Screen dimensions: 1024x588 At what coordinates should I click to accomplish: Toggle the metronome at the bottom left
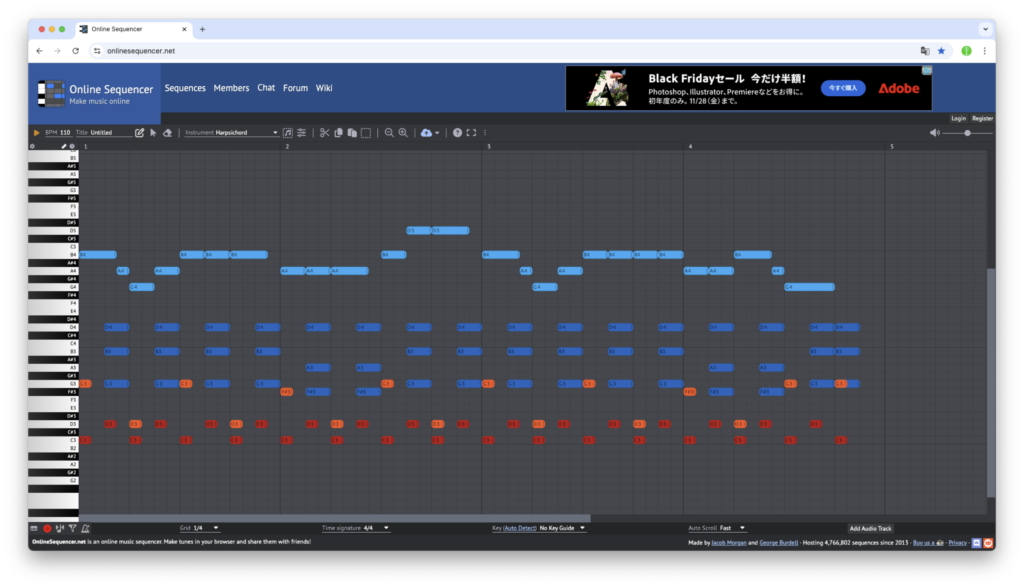click(x=85, y=528)
